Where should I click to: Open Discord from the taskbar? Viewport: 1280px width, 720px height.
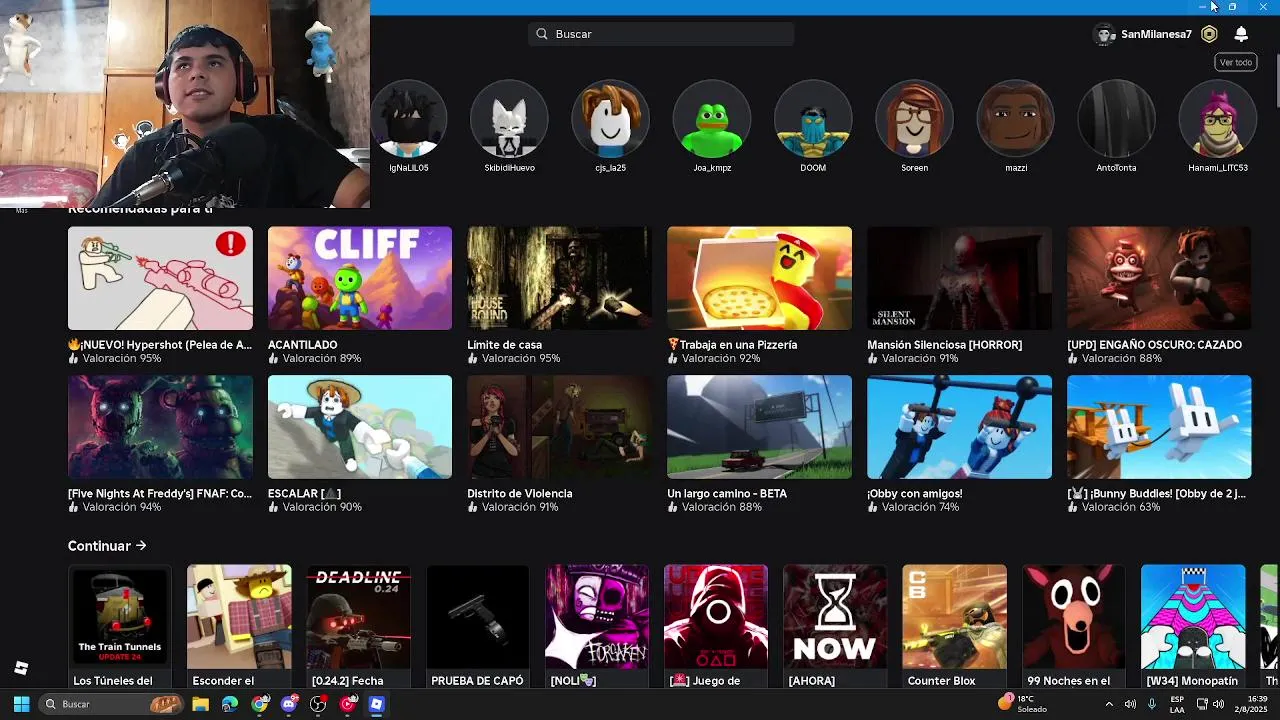pyautogui.click(x=290, y=704)
